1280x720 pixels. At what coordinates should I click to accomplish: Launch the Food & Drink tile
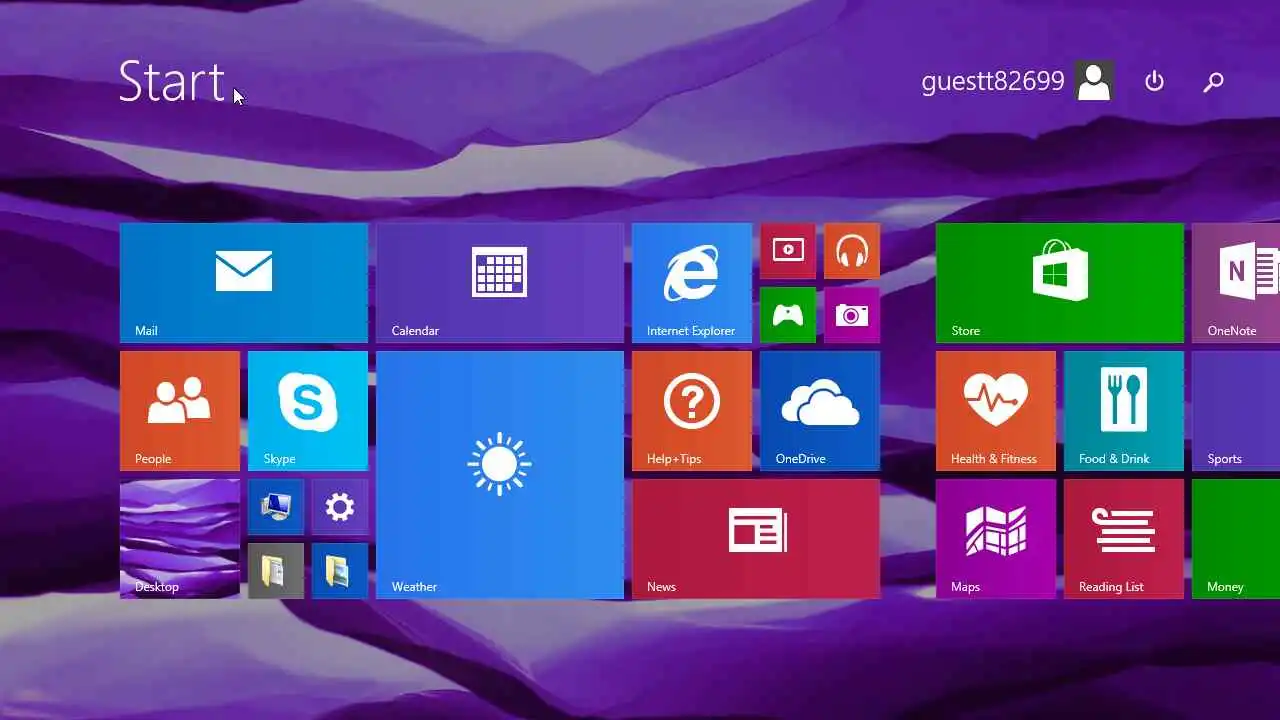1124,411
